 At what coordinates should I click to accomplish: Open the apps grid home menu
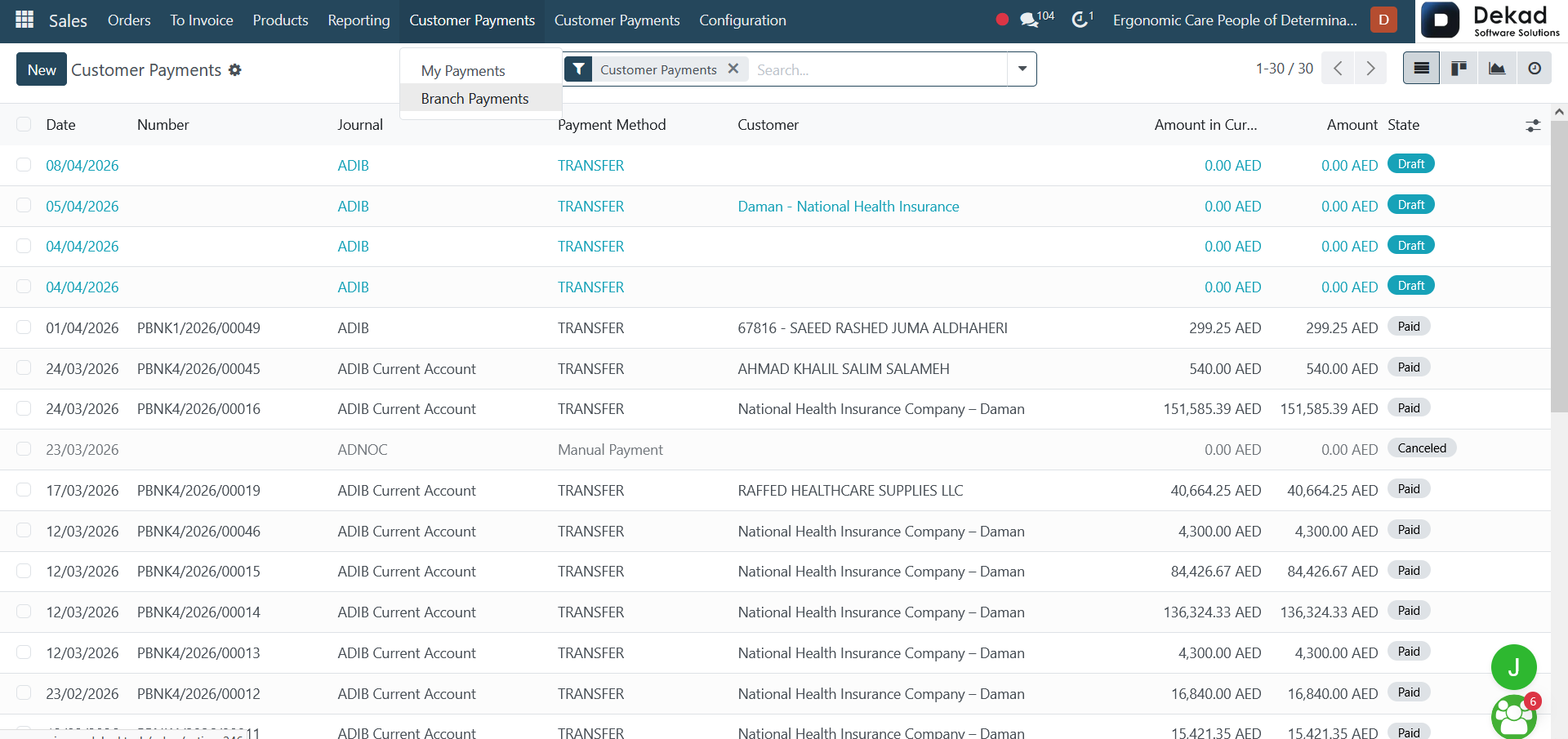[x=24, y=20]
